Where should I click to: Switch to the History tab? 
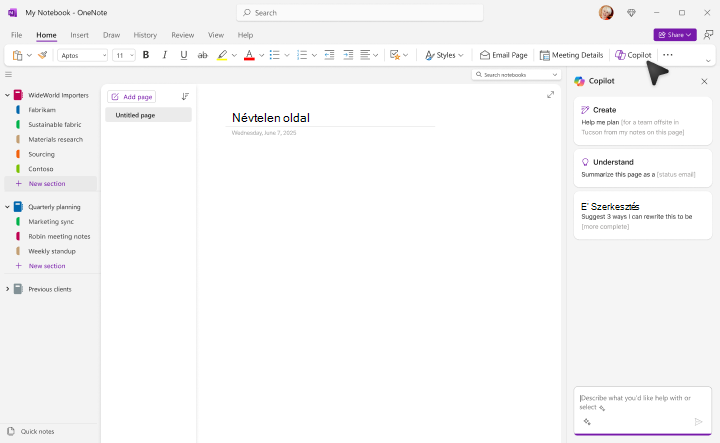pos(145,35)
